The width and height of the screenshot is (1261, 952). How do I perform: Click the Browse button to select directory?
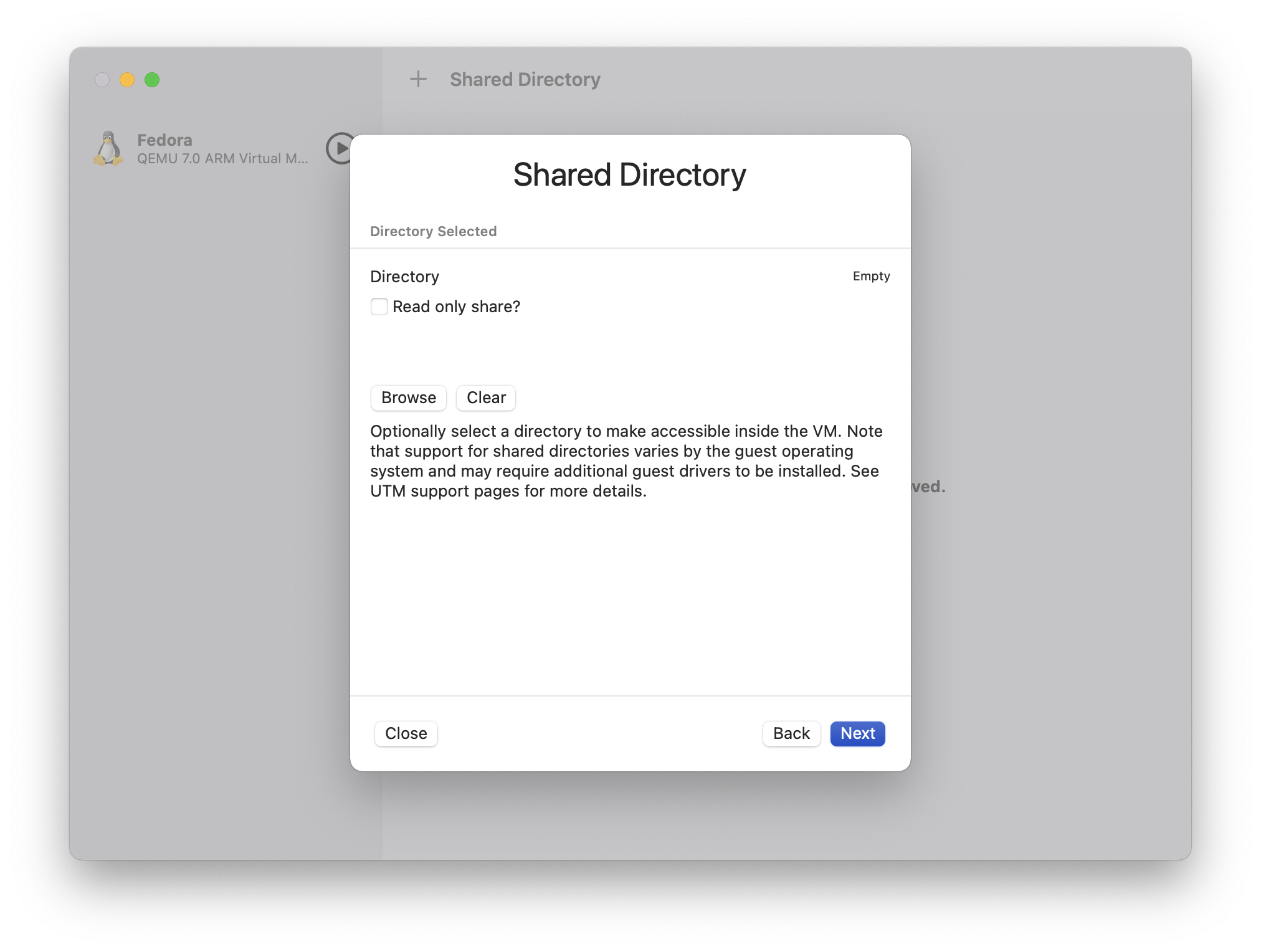pyautogui.click(x=409, y=397)
